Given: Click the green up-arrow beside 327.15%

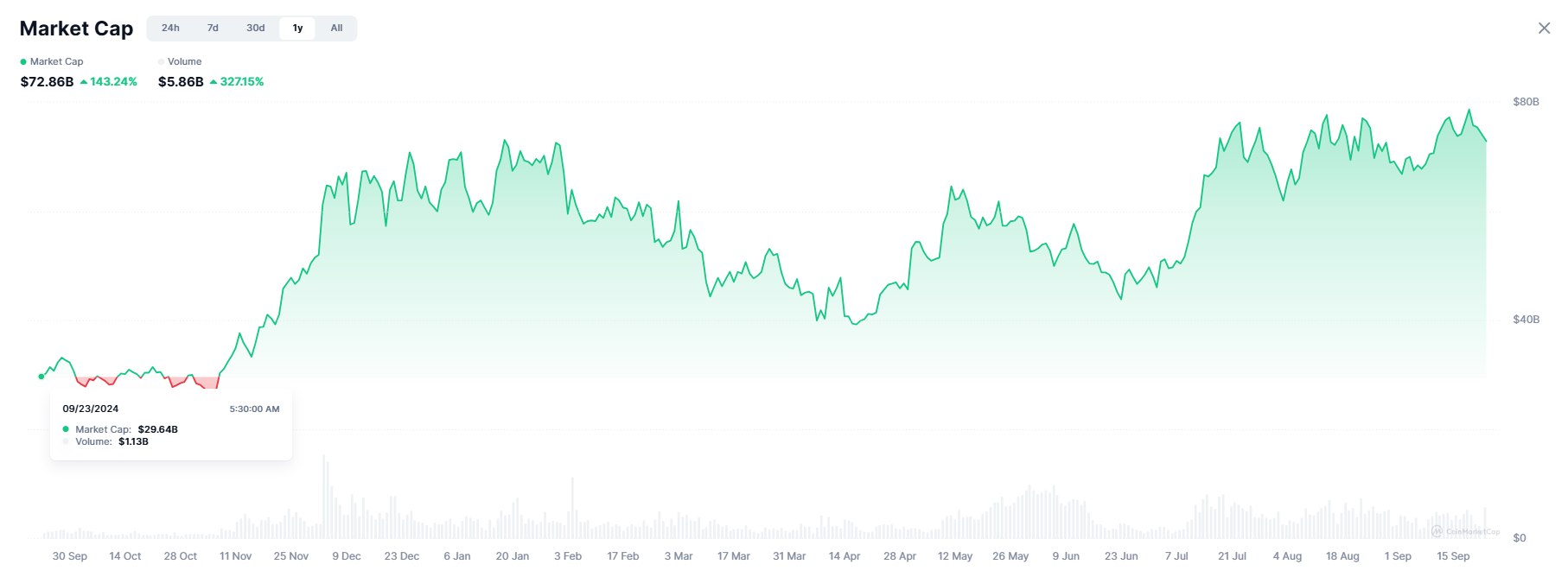Looking at the screenshot, I should (x=216, y=81).
